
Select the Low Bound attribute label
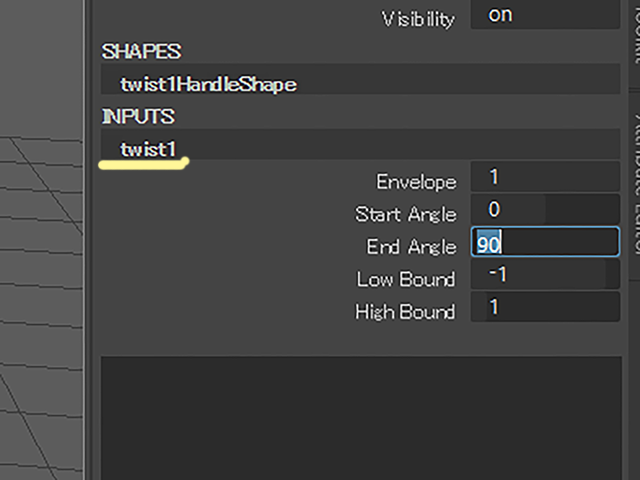pos(405,279)
